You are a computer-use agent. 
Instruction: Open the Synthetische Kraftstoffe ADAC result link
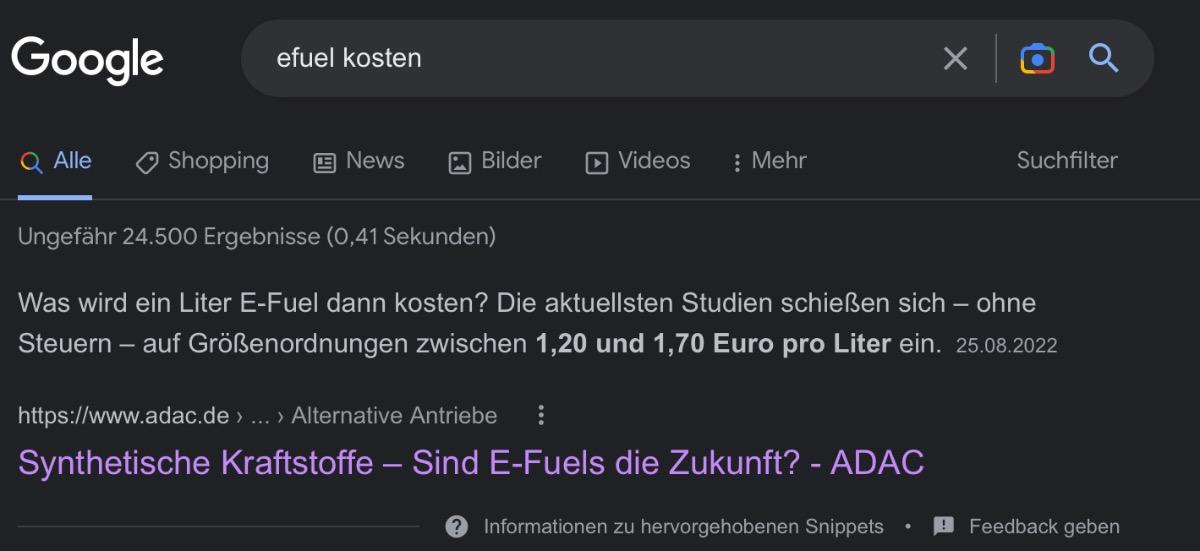point(470,462)
